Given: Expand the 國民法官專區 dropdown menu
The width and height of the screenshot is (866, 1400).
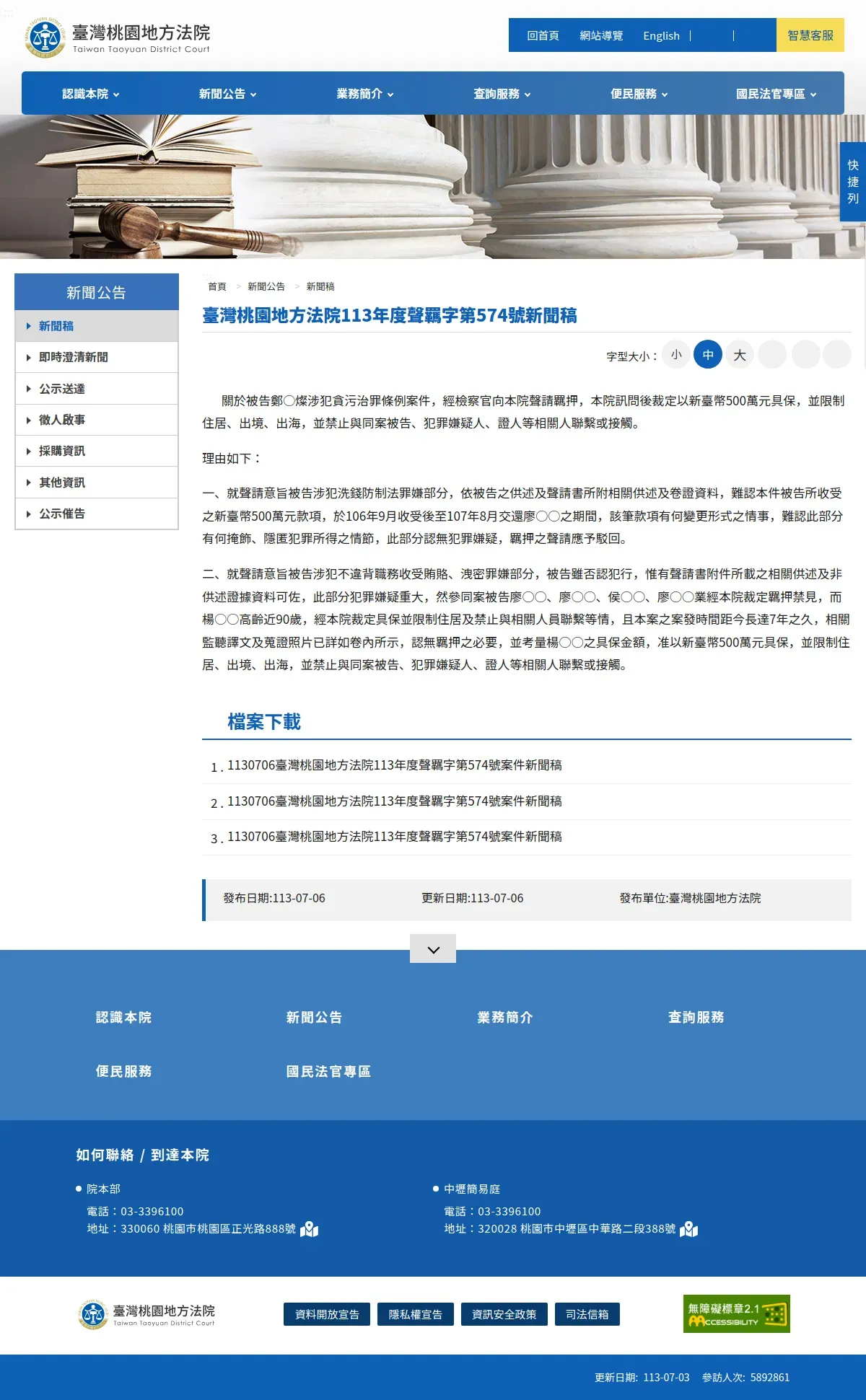Looking at the screenshot, I should tap(776, 94).
